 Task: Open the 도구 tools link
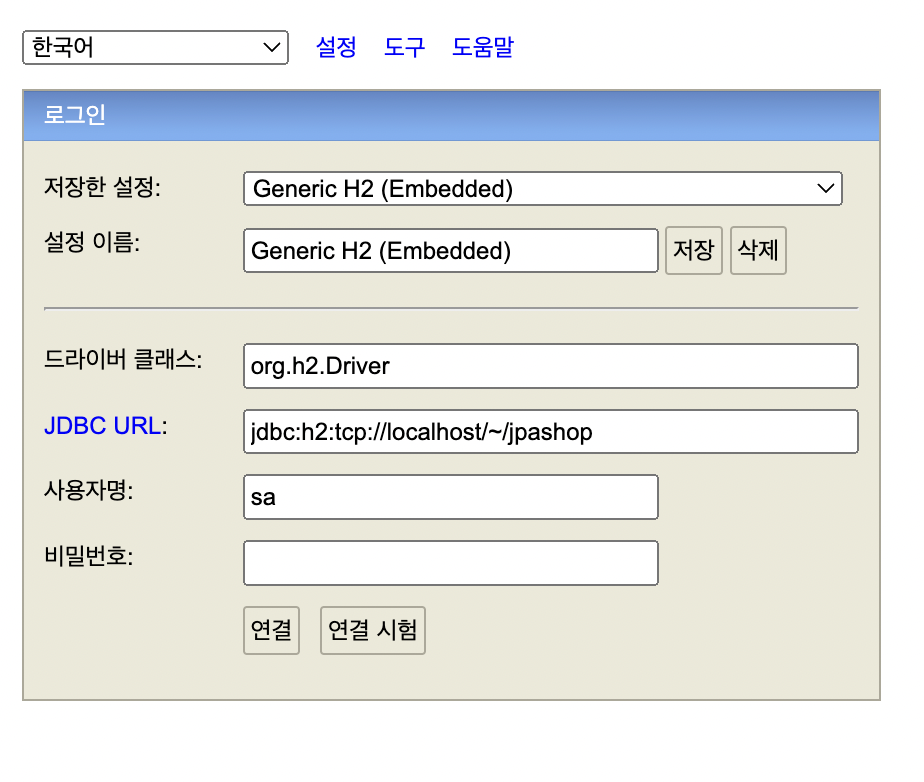point(404,47)
